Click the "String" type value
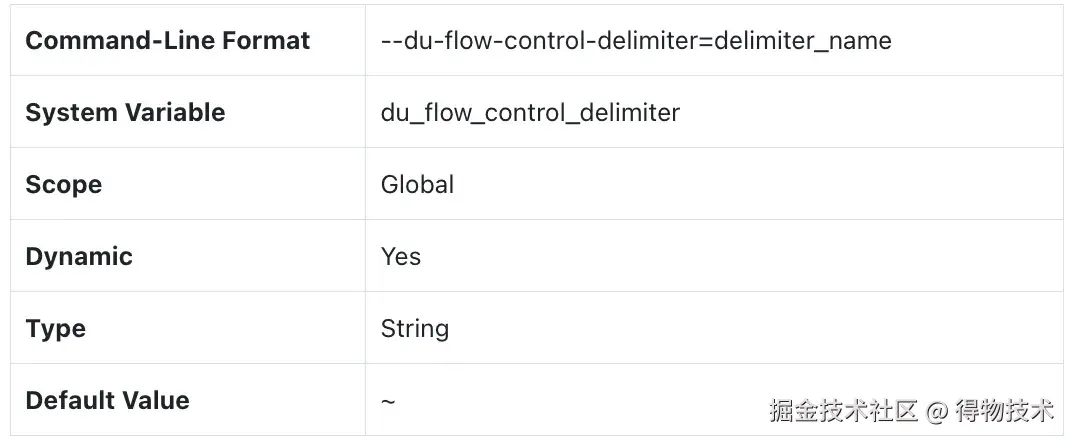The height and width of the screenshot is (440, 1070). 415,329
